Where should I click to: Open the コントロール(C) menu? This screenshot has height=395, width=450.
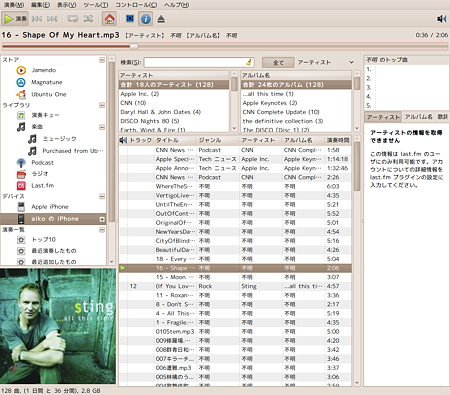136,5
